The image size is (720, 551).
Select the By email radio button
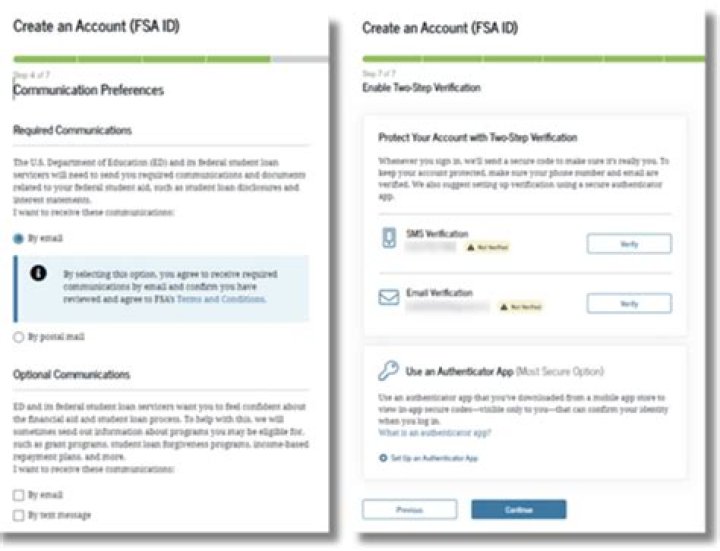click(x=18, y=238)
